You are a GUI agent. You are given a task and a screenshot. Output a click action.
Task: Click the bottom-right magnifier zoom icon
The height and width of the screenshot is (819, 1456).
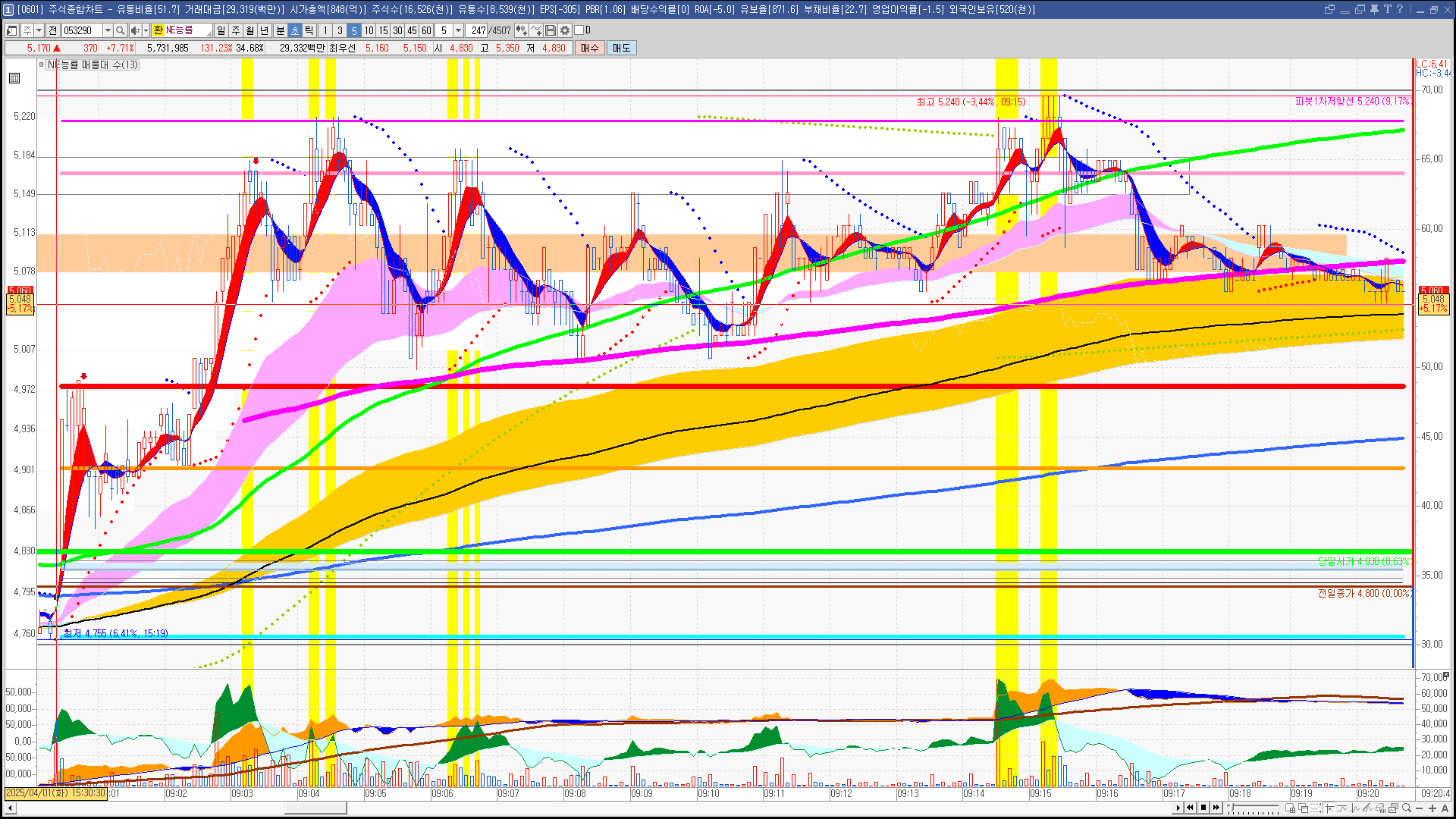[1407, 808]
